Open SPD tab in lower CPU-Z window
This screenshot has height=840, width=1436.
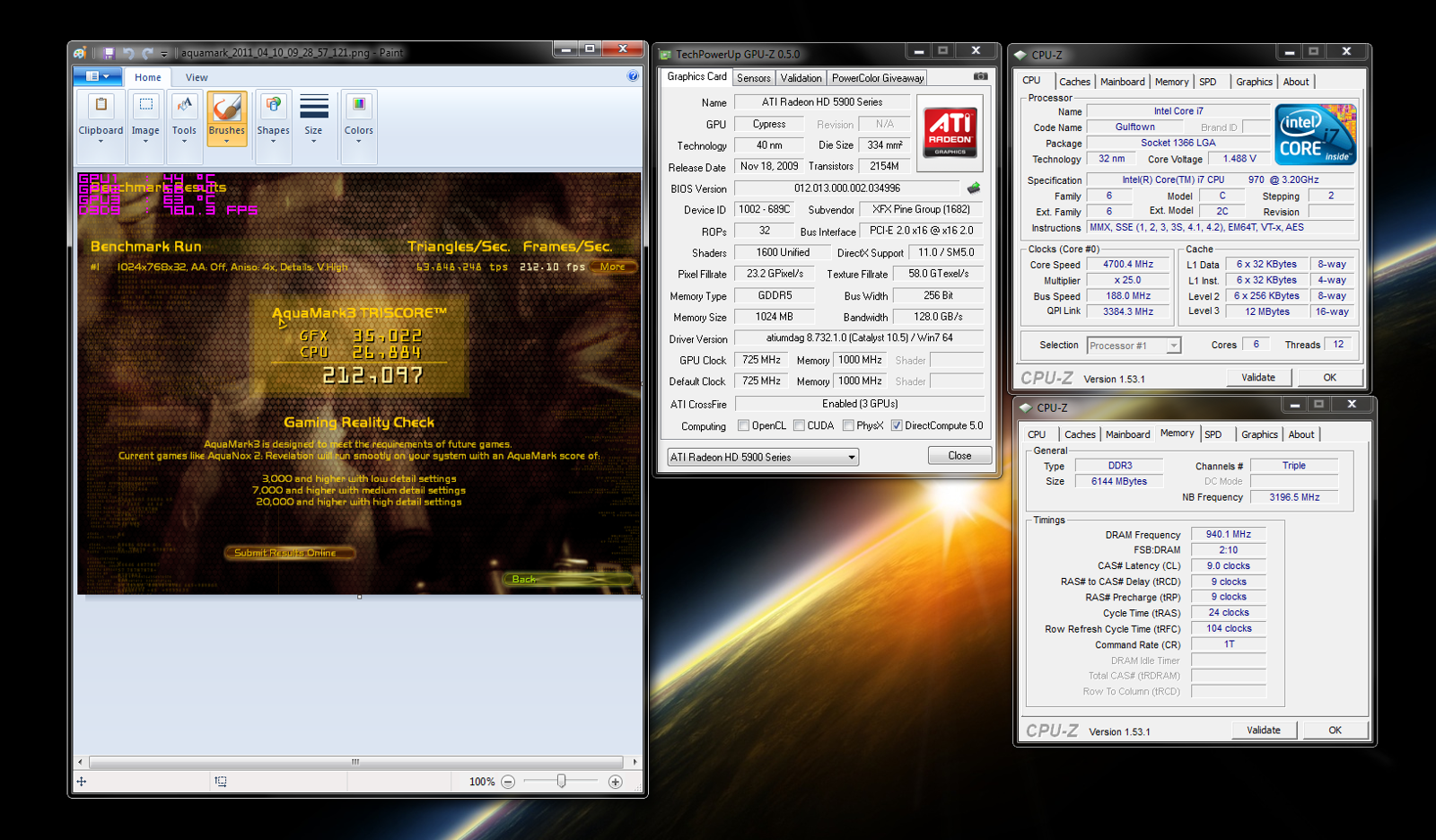click(x=1213, y=434)
